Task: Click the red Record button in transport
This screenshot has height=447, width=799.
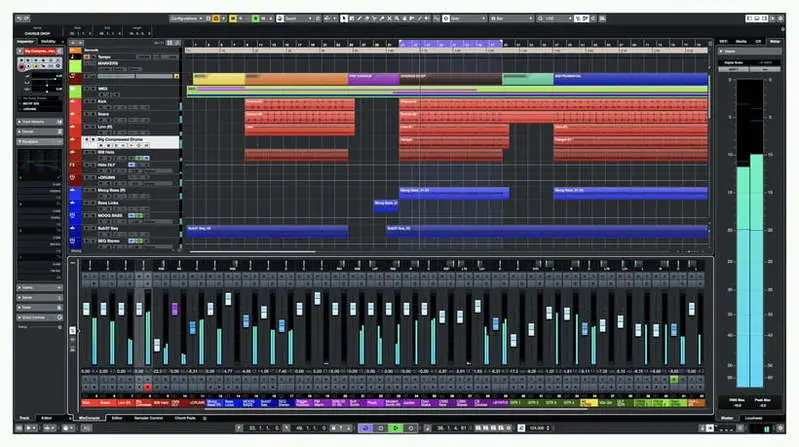Action: point(411,428)
